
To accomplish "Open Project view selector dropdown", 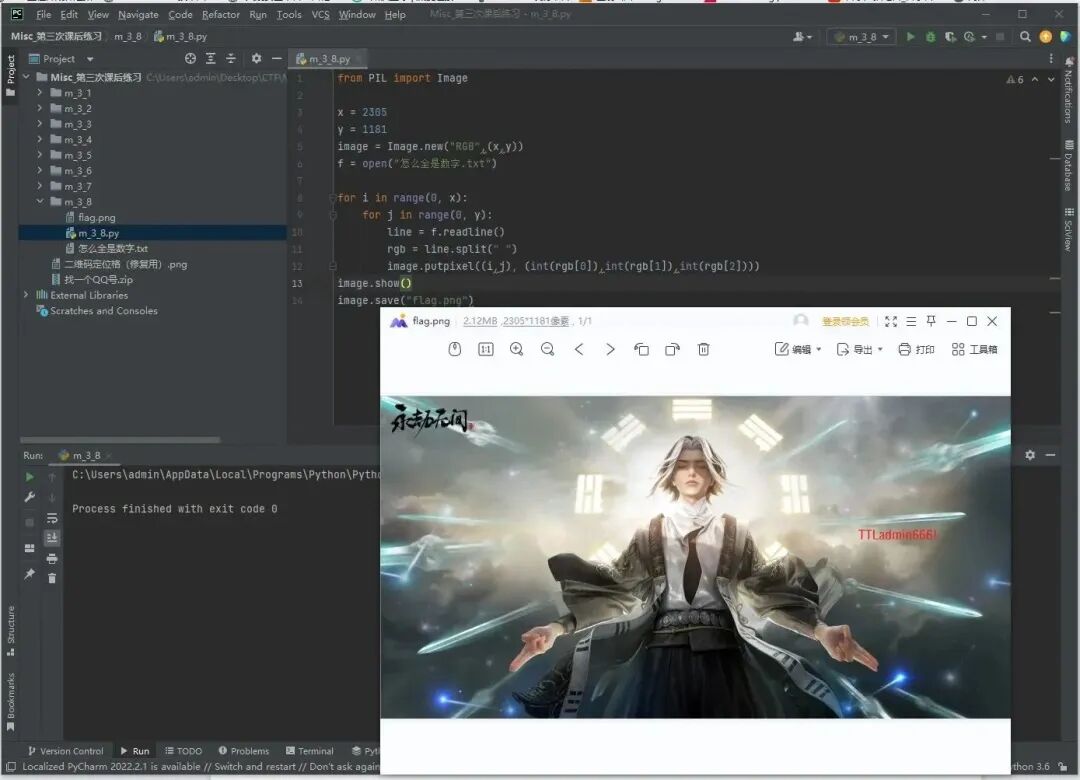I will click(x=61, y=59).
